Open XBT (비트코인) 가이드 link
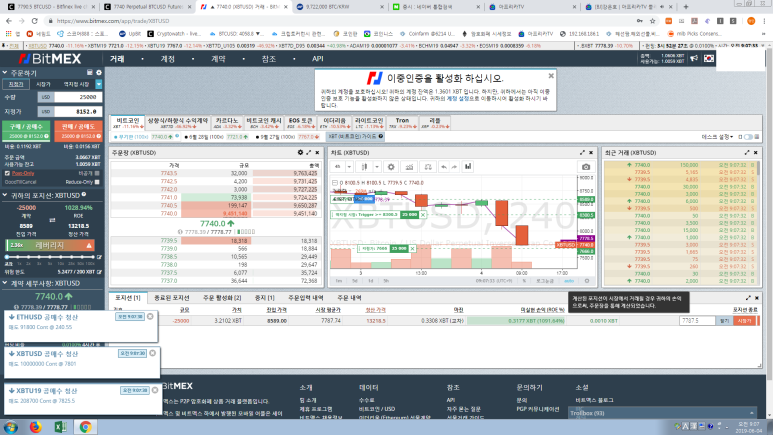Image resolution: width=773 pixels, height=435 pixels. tap(355, 137)
